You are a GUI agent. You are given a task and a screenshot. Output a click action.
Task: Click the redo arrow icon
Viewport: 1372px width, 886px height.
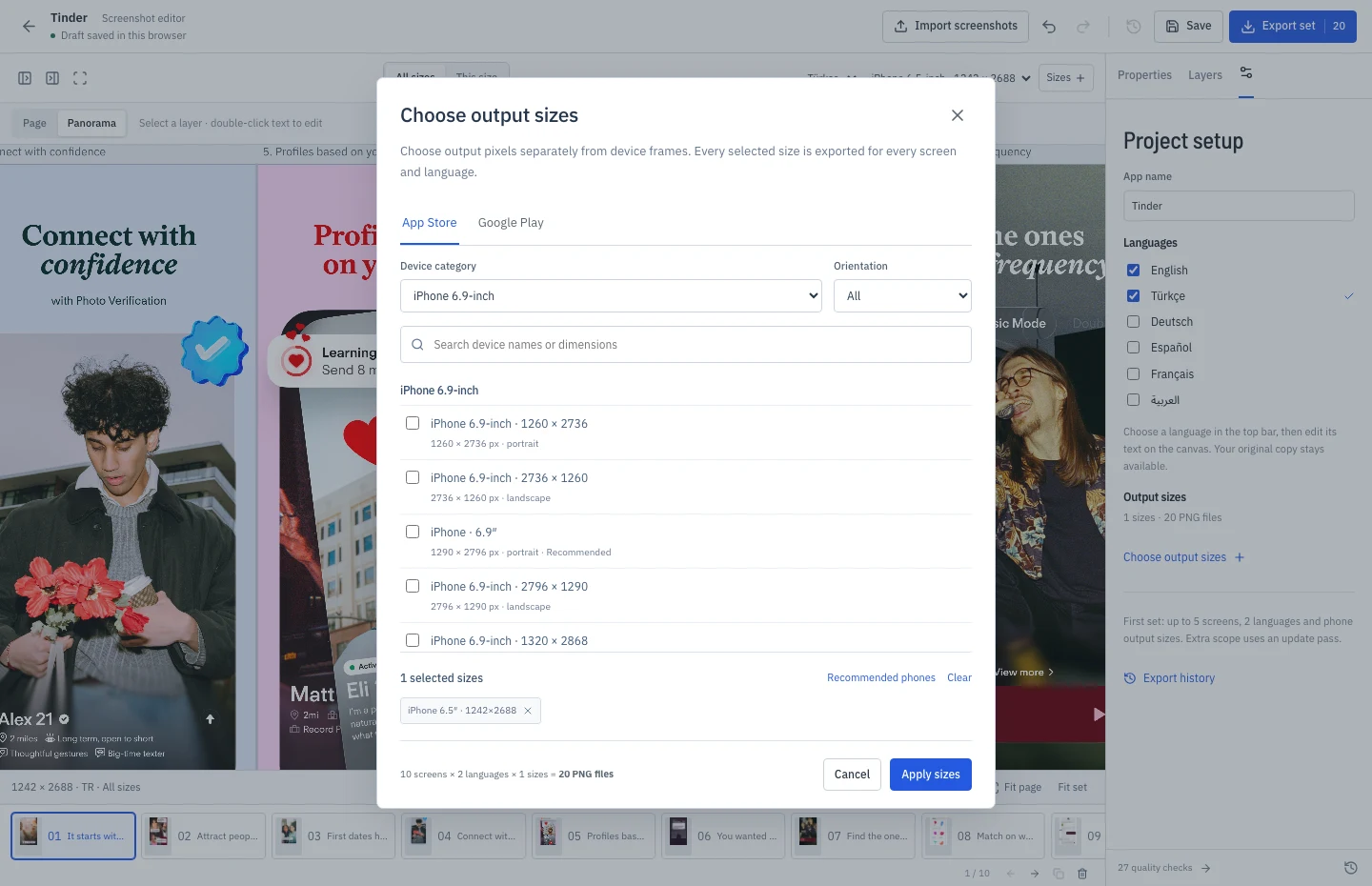(1083, 27)
